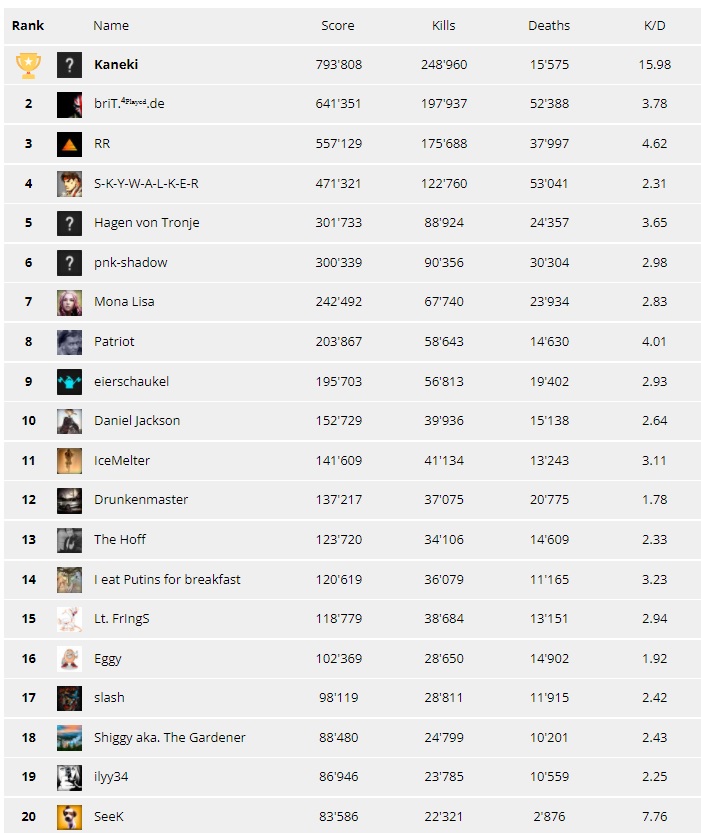Select the Drunkenmaster player name
Image resolution: width=701 pixels, height=833 pixels.
[141, 499]
